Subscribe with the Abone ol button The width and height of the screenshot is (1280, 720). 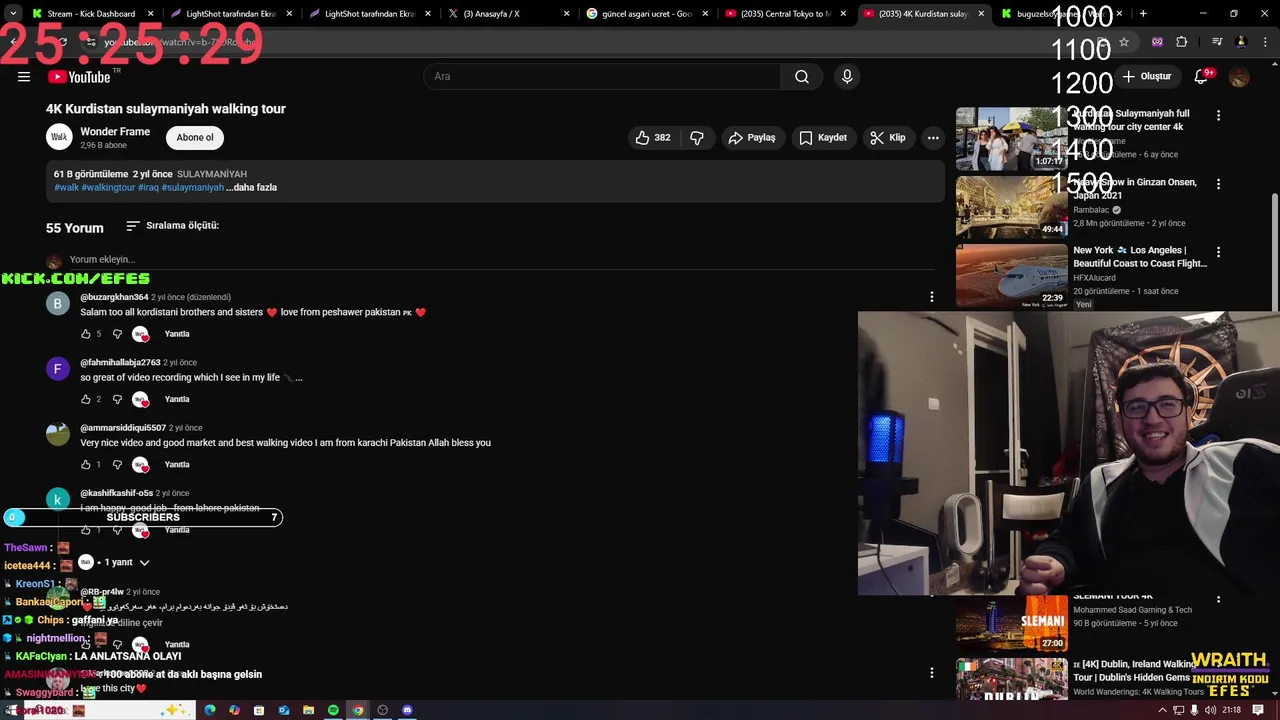(x=195, y=138)
